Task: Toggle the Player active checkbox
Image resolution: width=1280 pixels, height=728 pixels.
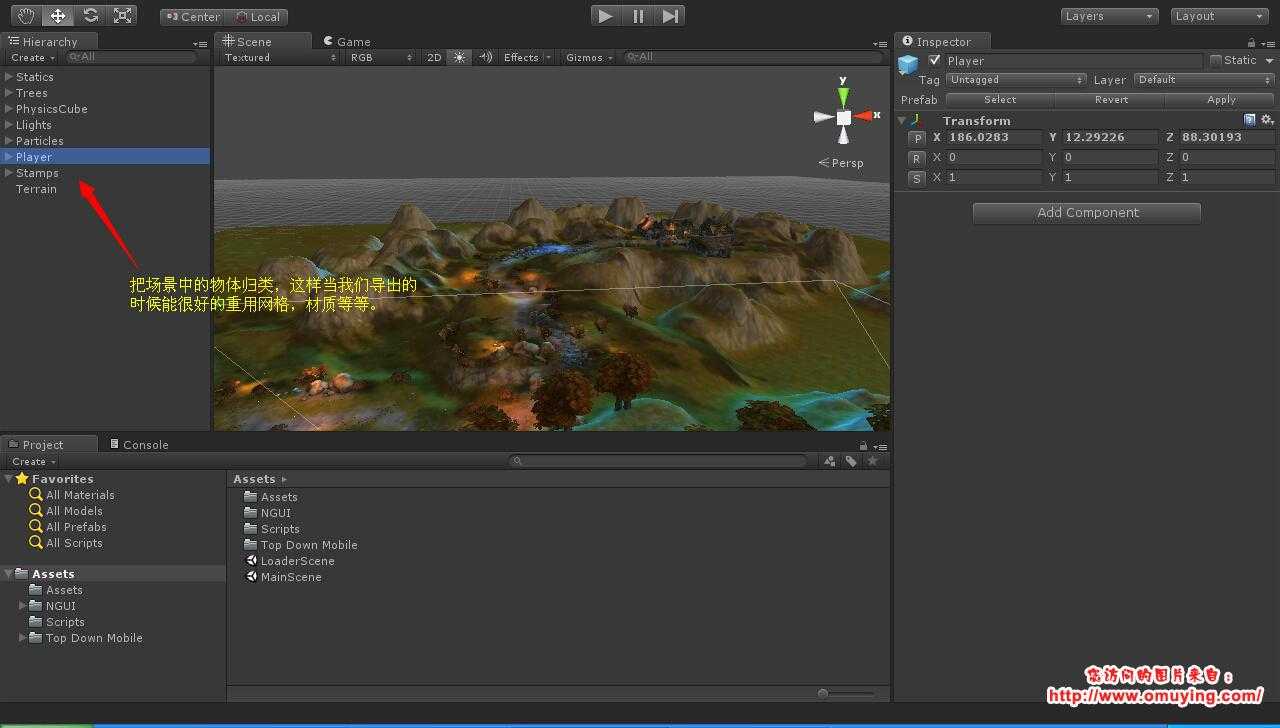Action: [934, 60]
